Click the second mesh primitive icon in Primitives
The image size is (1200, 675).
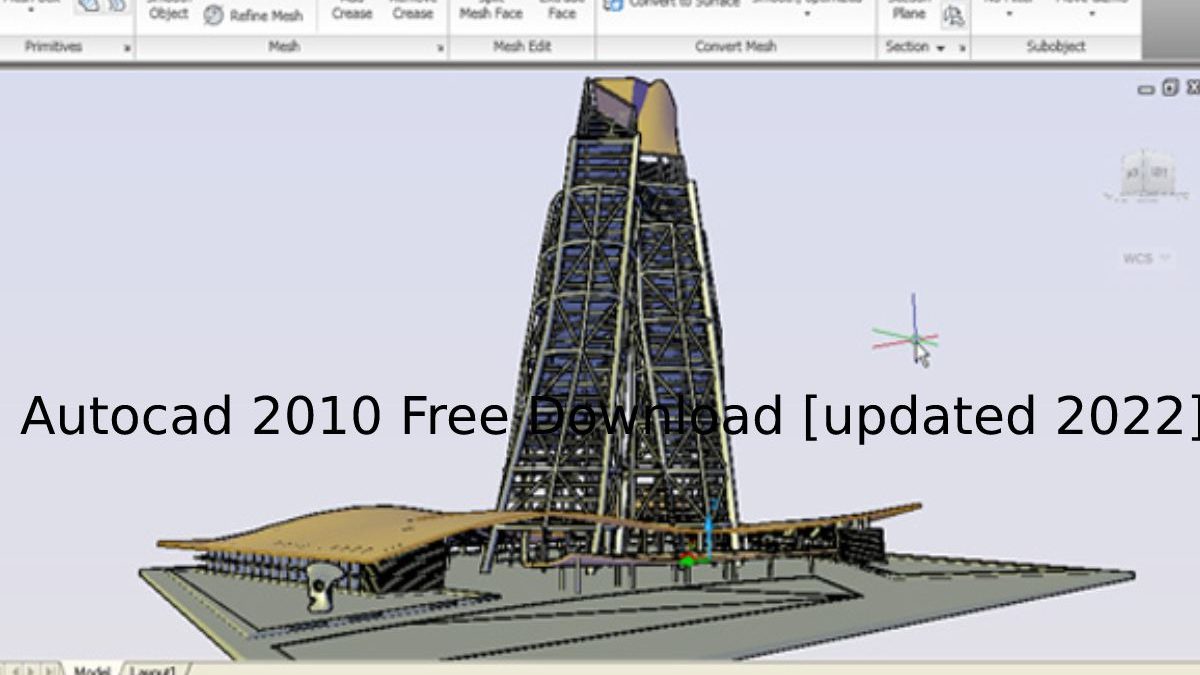click(116, 5)
